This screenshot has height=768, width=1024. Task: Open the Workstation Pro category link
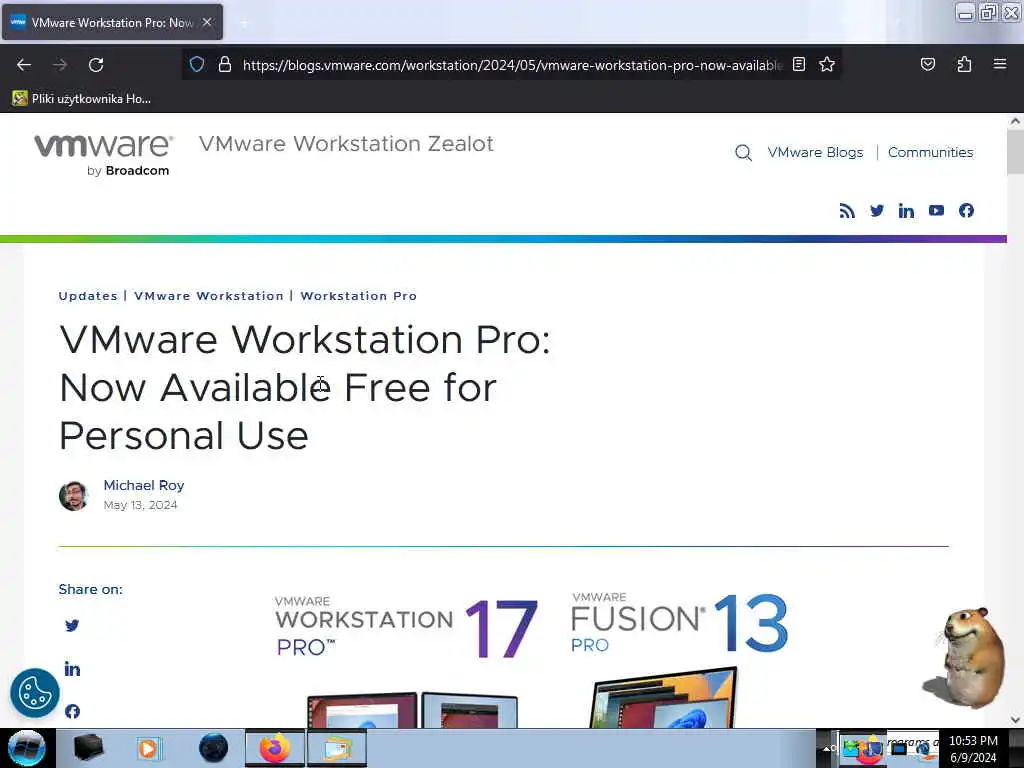click(x=359, y=296)
